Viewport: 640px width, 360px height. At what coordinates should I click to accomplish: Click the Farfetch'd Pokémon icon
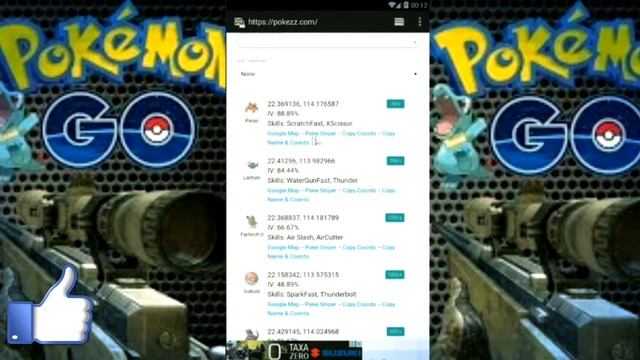click(251, 222)
